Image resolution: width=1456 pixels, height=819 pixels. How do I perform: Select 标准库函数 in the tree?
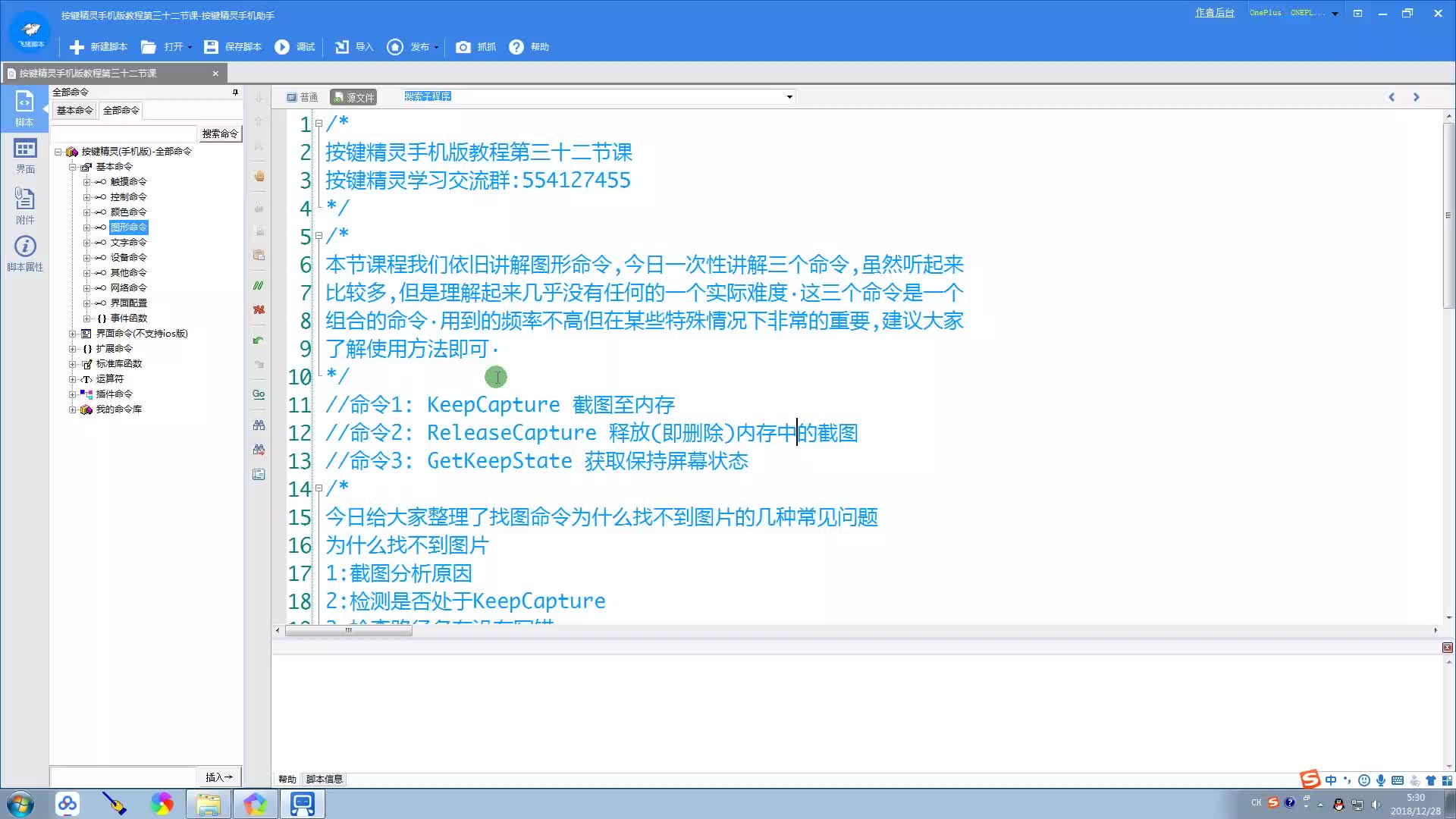click(118, 364)
